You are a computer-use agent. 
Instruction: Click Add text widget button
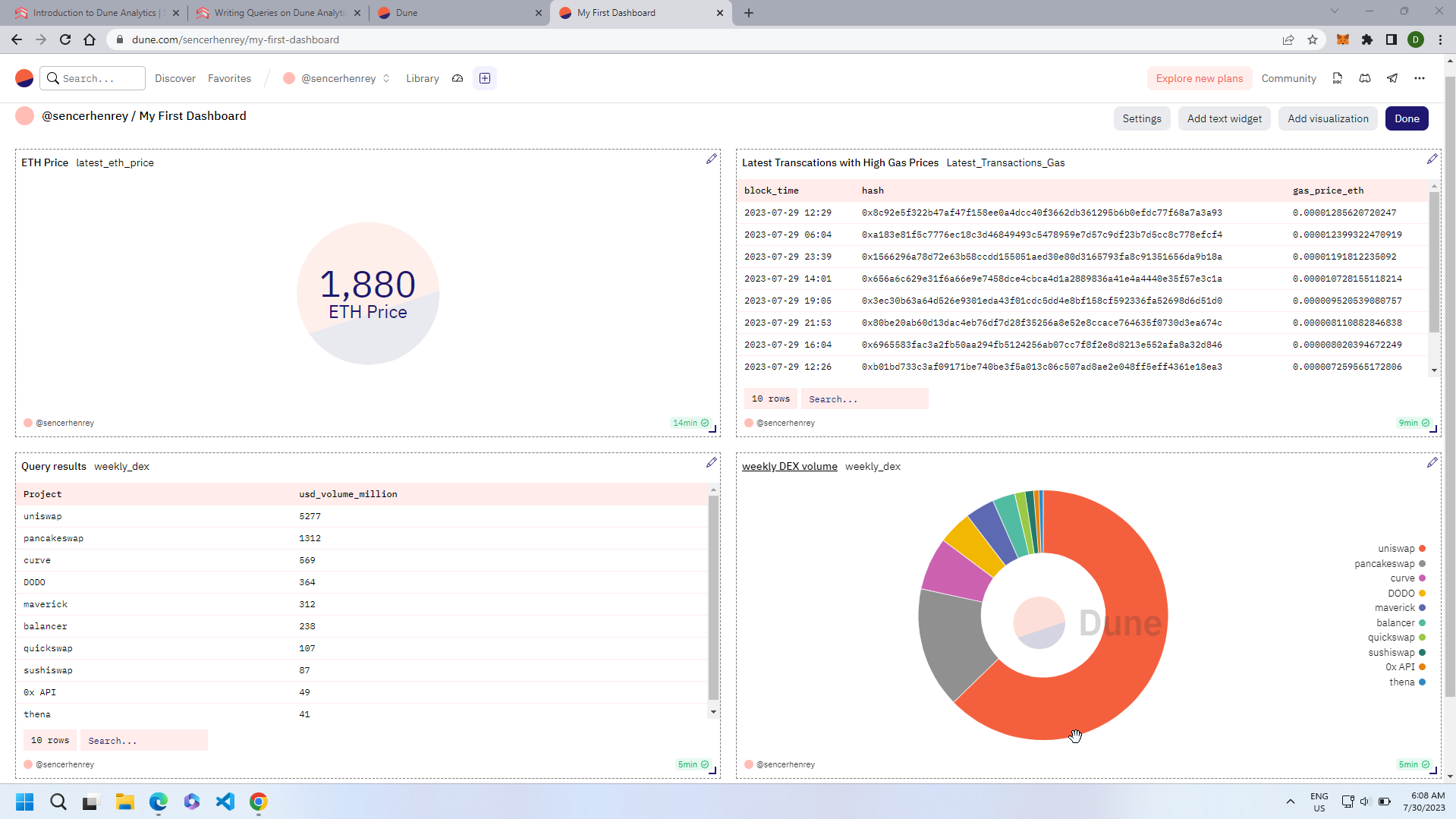coord(1224,118)
